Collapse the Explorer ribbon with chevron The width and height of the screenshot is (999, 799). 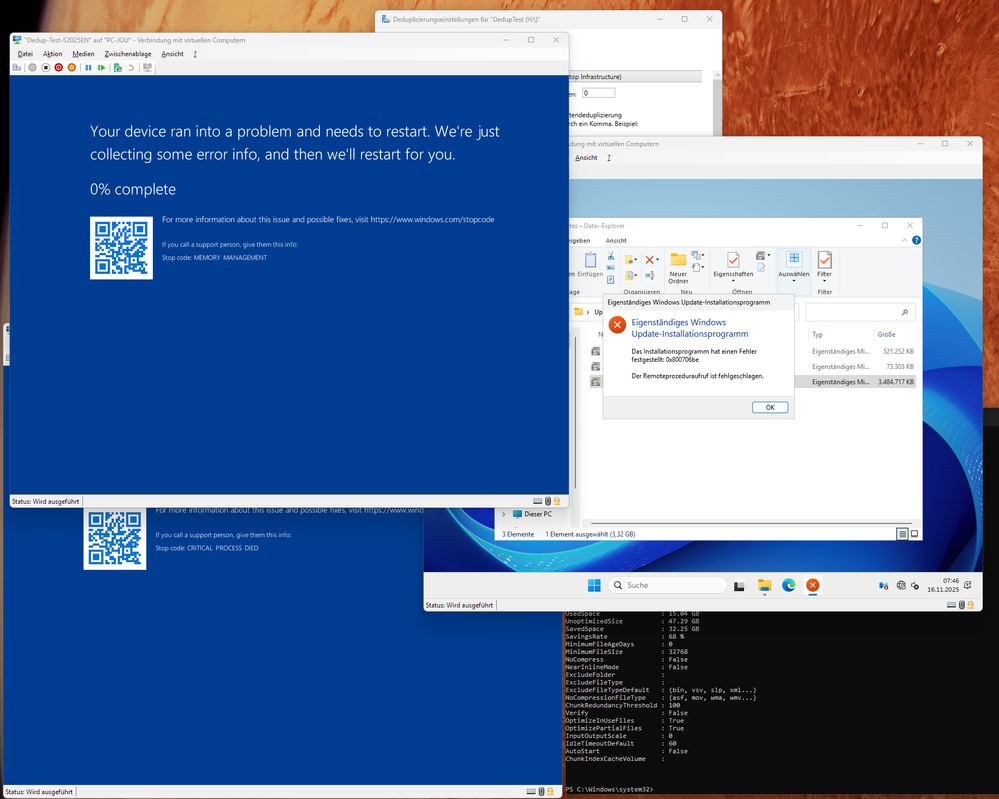tap(904, 240)
